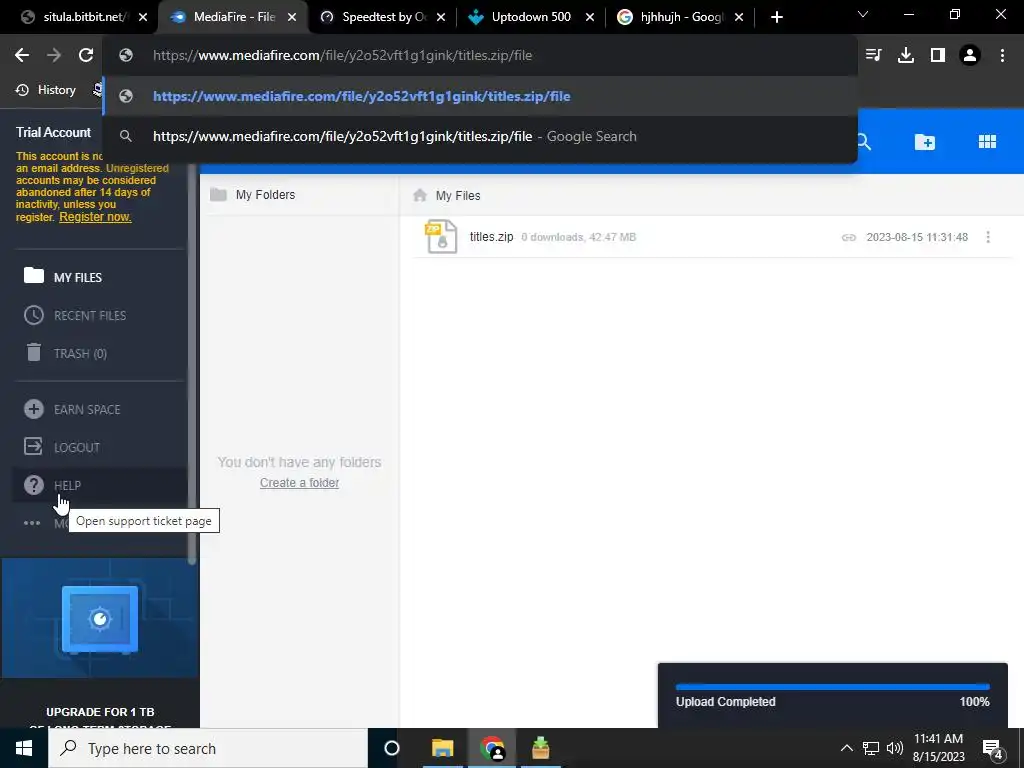Open File Explorer from the taskbar

tap(442, 748)
